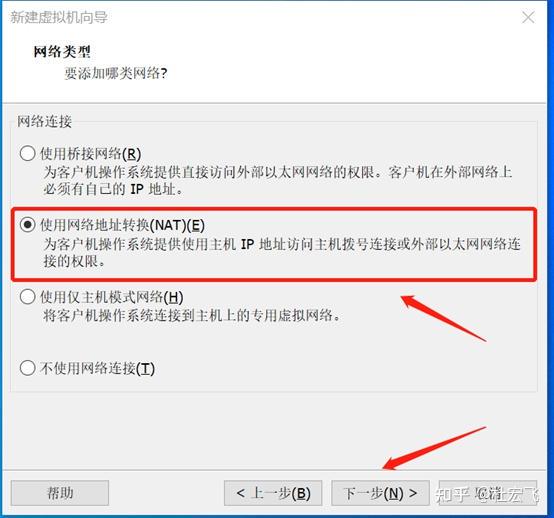Click the bridged network description paragraph

[x=278, y=181]
